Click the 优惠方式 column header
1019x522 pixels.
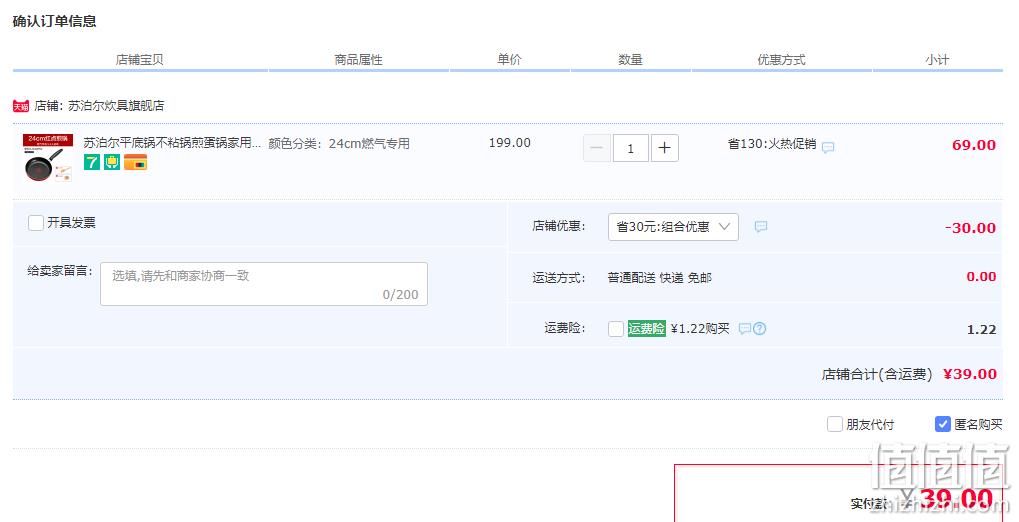tap(782, 60)
